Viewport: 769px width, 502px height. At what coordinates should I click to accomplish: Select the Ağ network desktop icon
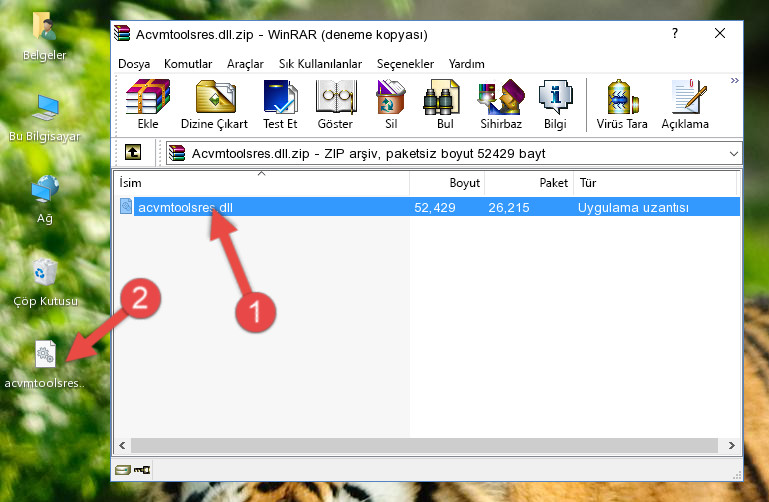coord(45,200)
